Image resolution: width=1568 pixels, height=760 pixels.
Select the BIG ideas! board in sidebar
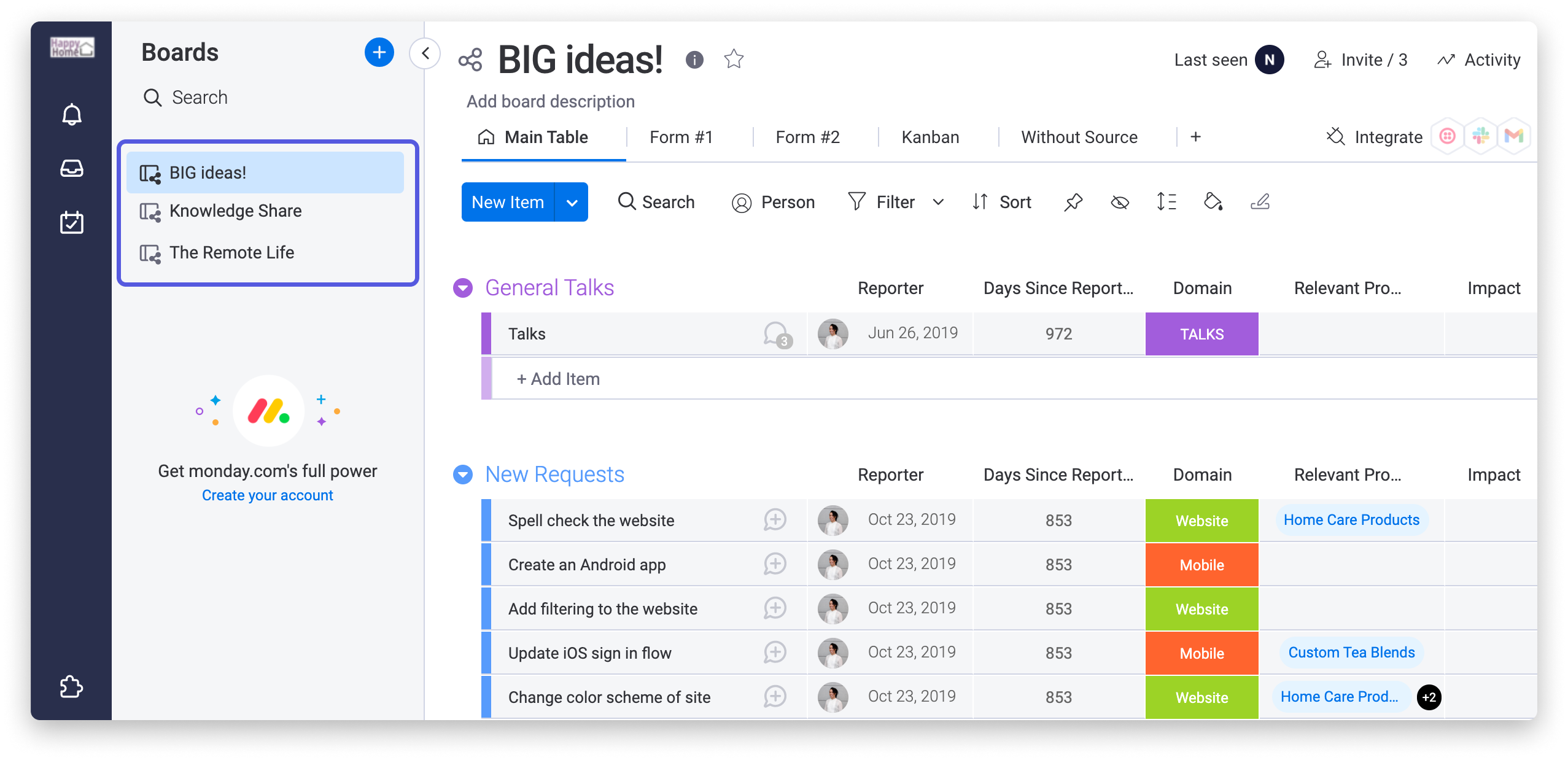coord(265,173)
